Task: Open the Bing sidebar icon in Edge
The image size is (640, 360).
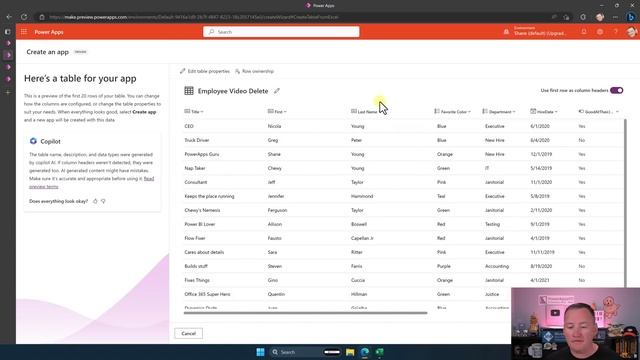Action: pyautogui.click(x=631, y=17)
